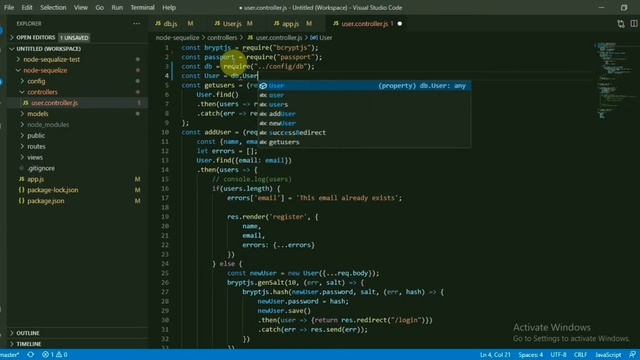
Task: Open user.controller.js in file tree
Action: pyautogui.click(x=54, y=103)
